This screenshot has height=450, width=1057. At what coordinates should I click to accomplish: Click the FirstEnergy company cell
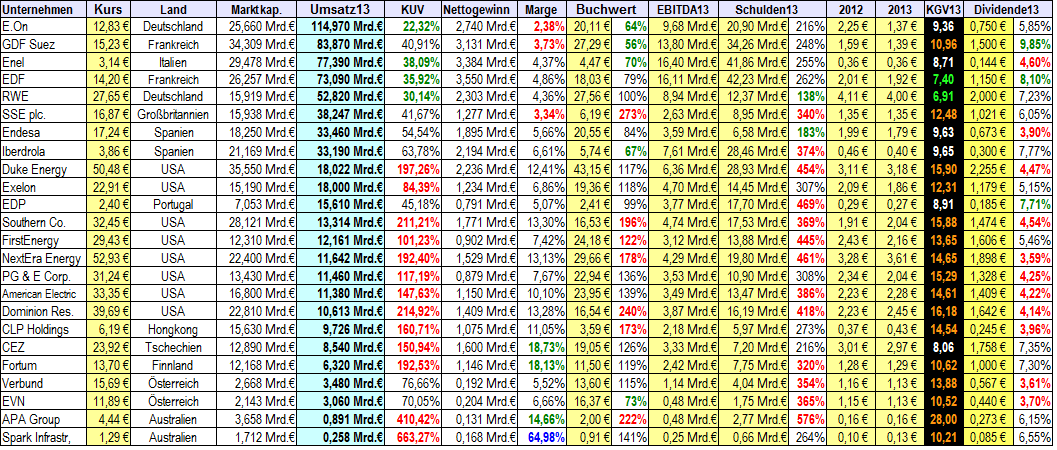44,238
